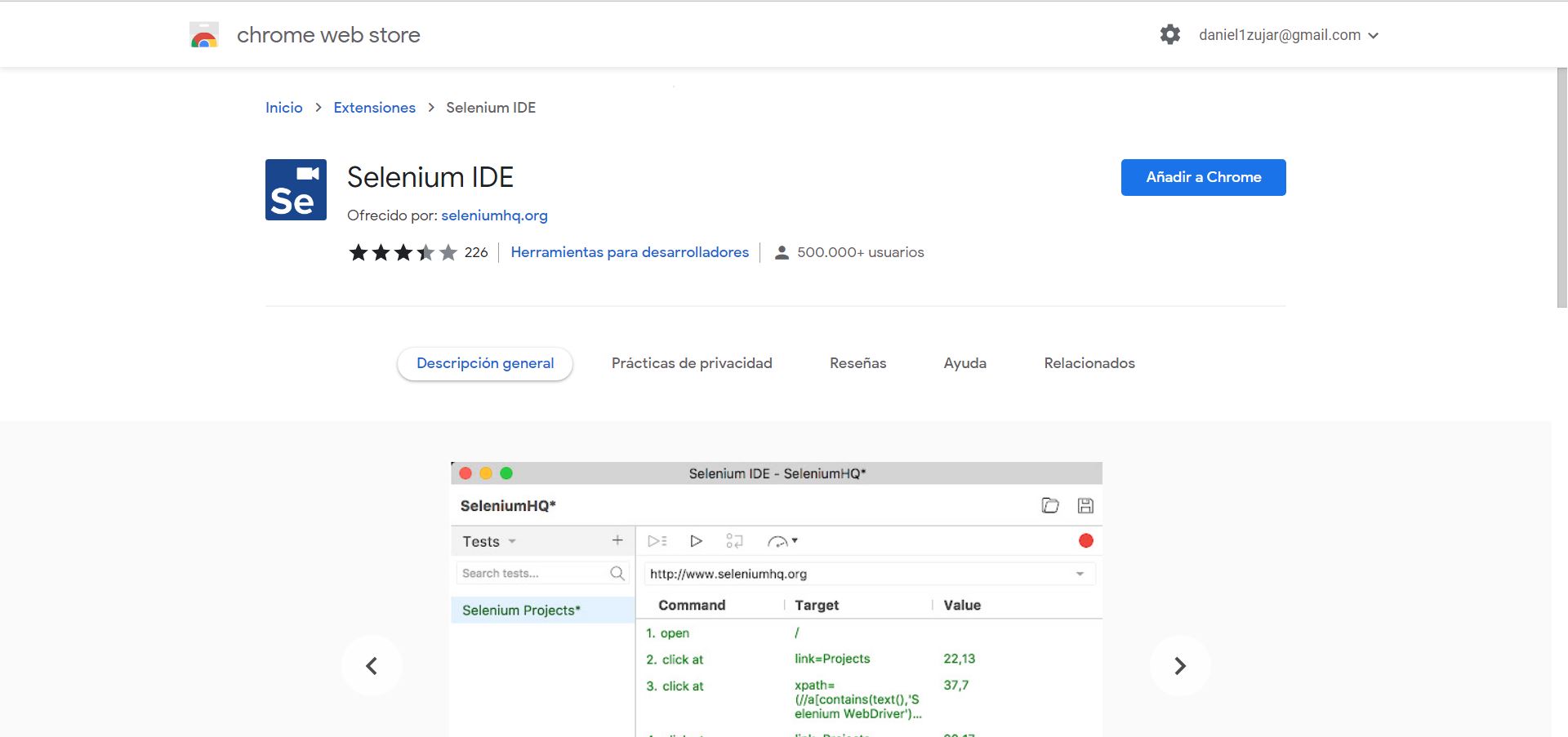Screen dimensions: 1568x737
Task: Open Herramientas para desarrolladores category link
Action: click(x=630, y=252)
